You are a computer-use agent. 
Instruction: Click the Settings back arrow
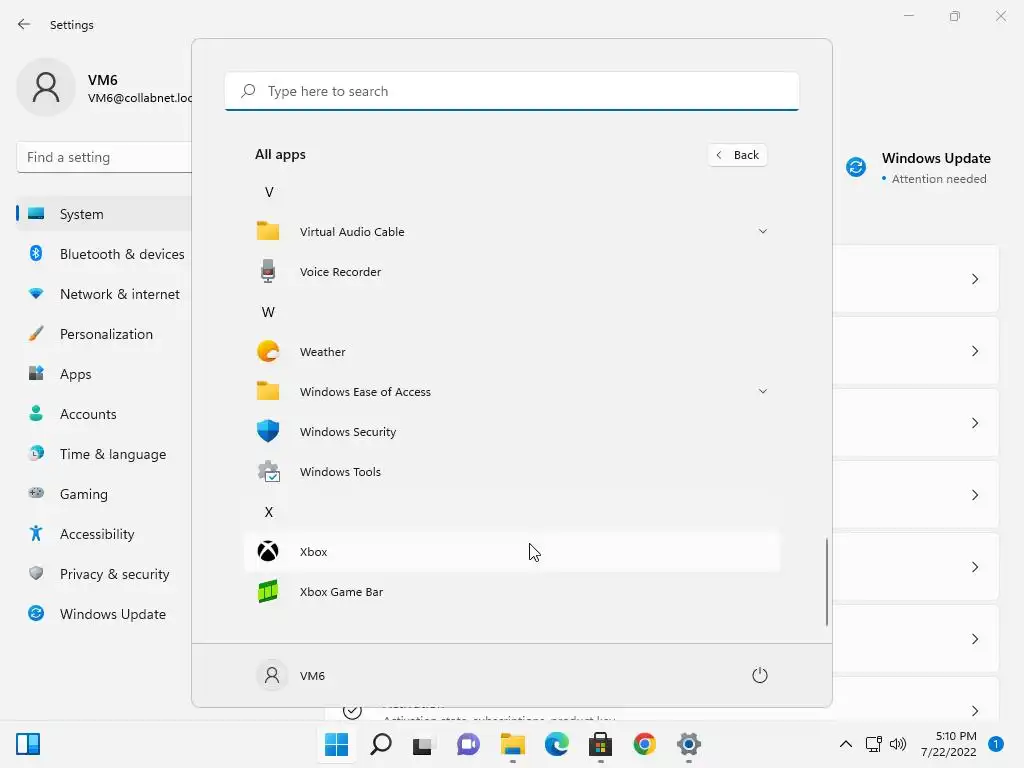coord(24,24)
